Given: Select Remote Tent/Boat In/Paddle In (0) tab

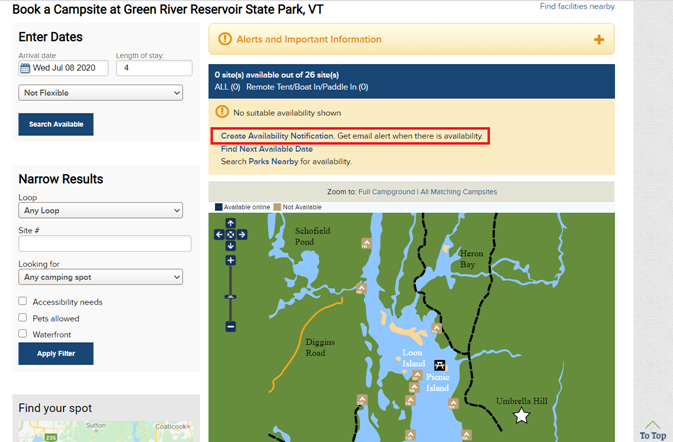Looking at the screenshot, I should click(x=307, y=87).
